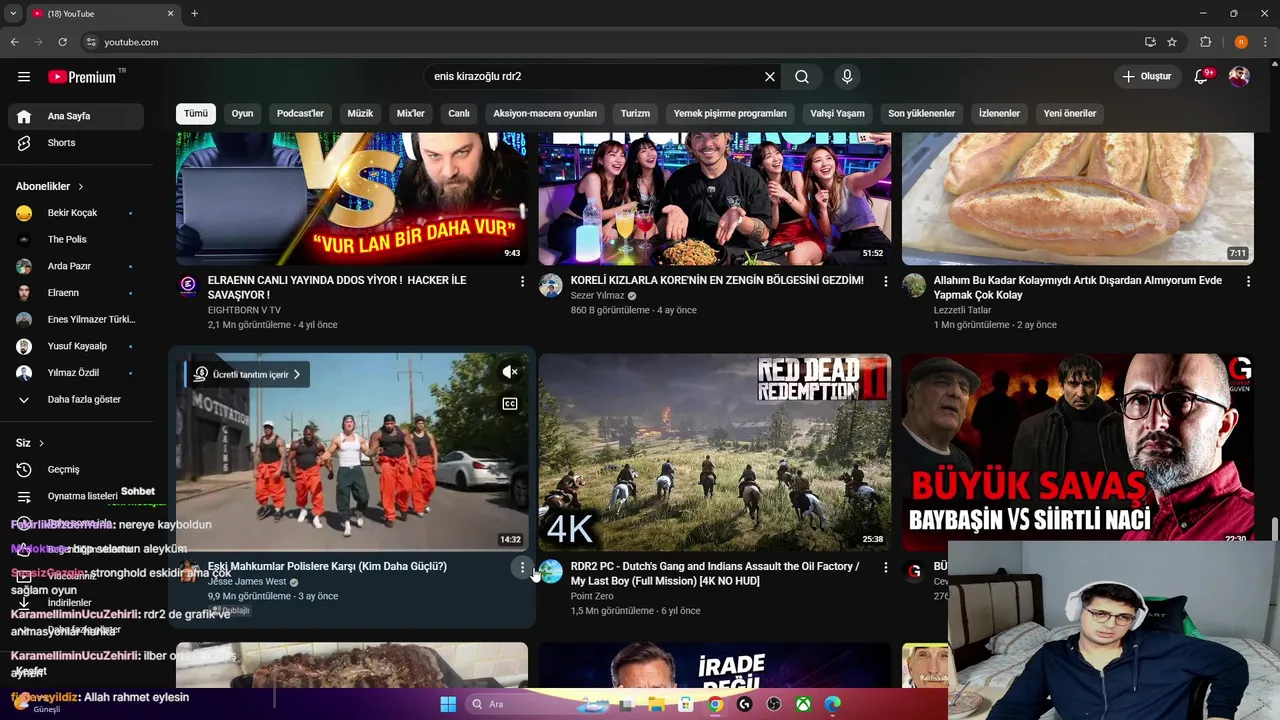
Task: Open options for the bread recipe video
Action: [1247, 282]
